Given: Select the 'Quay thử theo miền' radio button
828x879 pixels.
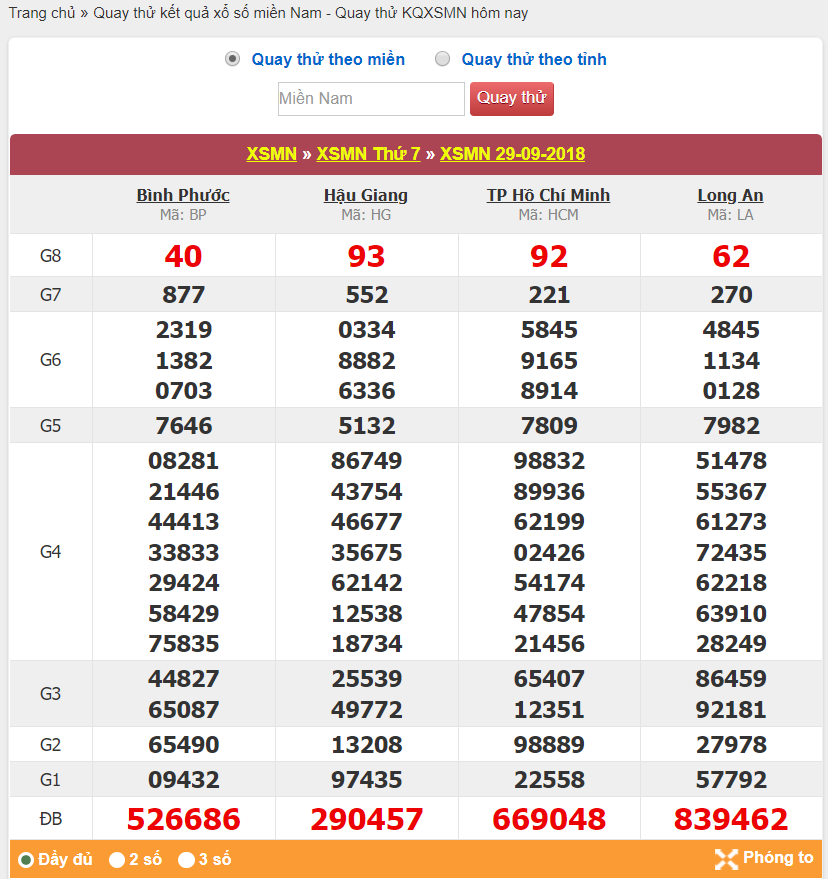Looking at the screenshot, I should [x=233, y=59].
